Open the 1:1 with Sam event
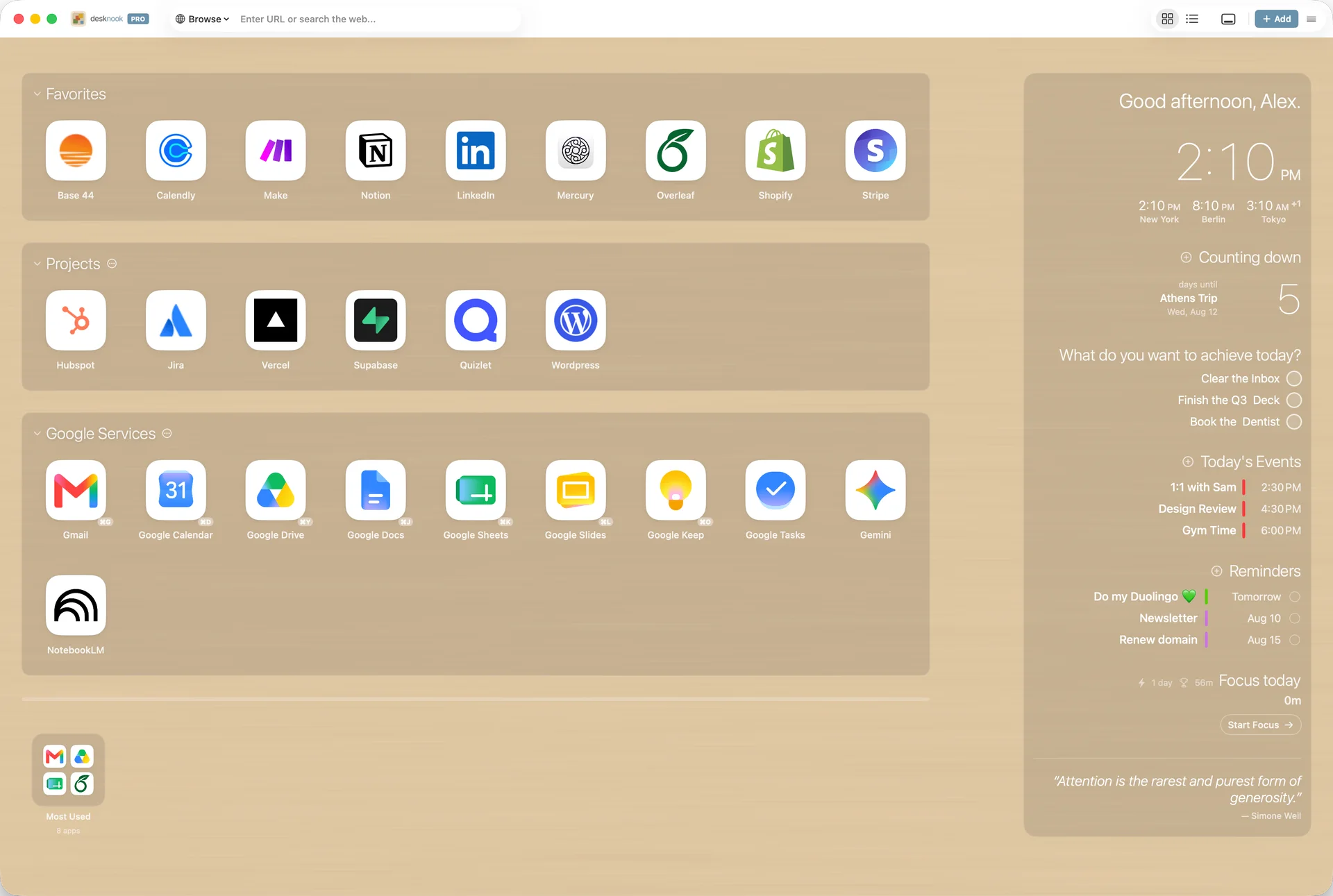The image size is (1333, 896). (x=1235, y=488)
